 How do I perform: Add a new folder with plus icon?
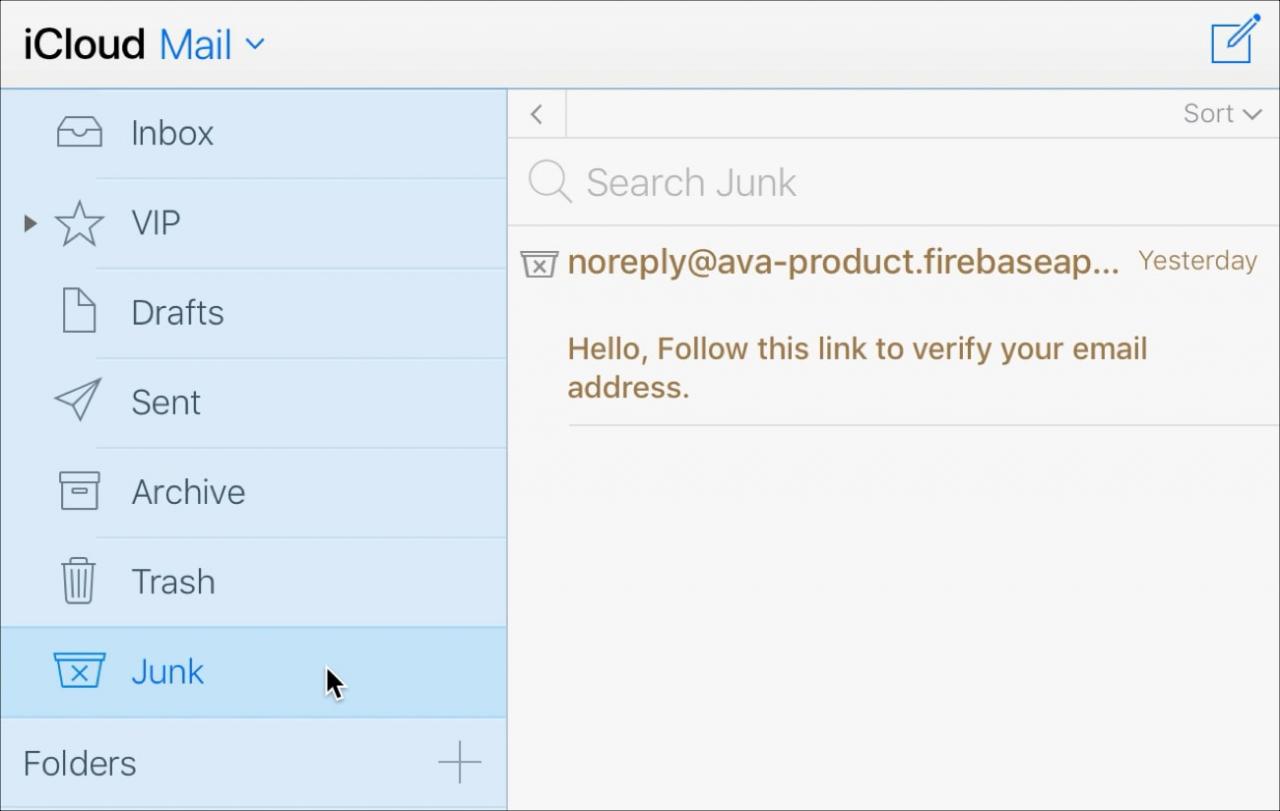tap(460, 764)
